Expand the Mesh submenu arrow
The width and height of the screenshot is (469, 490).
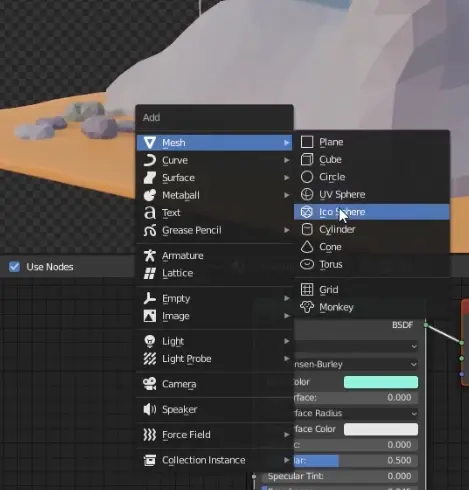pyautogui.click(x=287, y=143)
